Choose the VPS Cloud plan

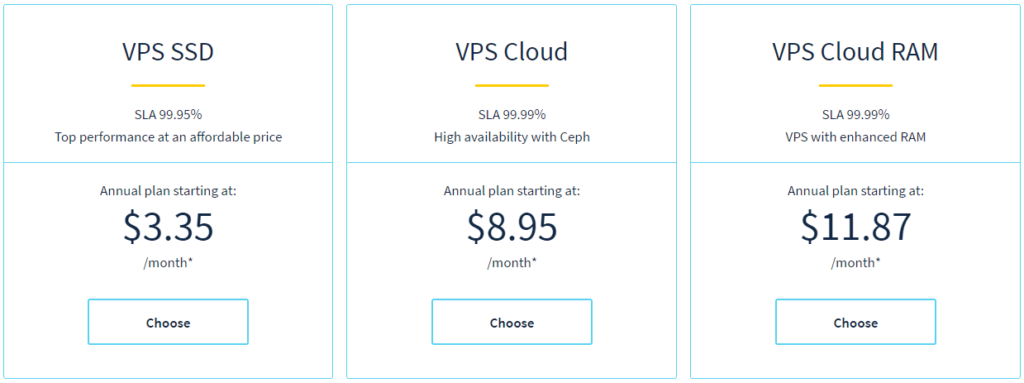(512, 322)
